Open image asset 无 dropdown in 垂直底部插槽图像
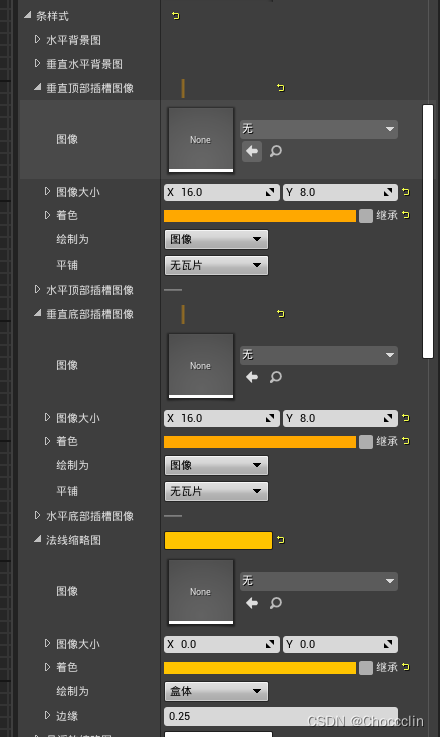This screenshot has width=440, height=737. point(319,355)
